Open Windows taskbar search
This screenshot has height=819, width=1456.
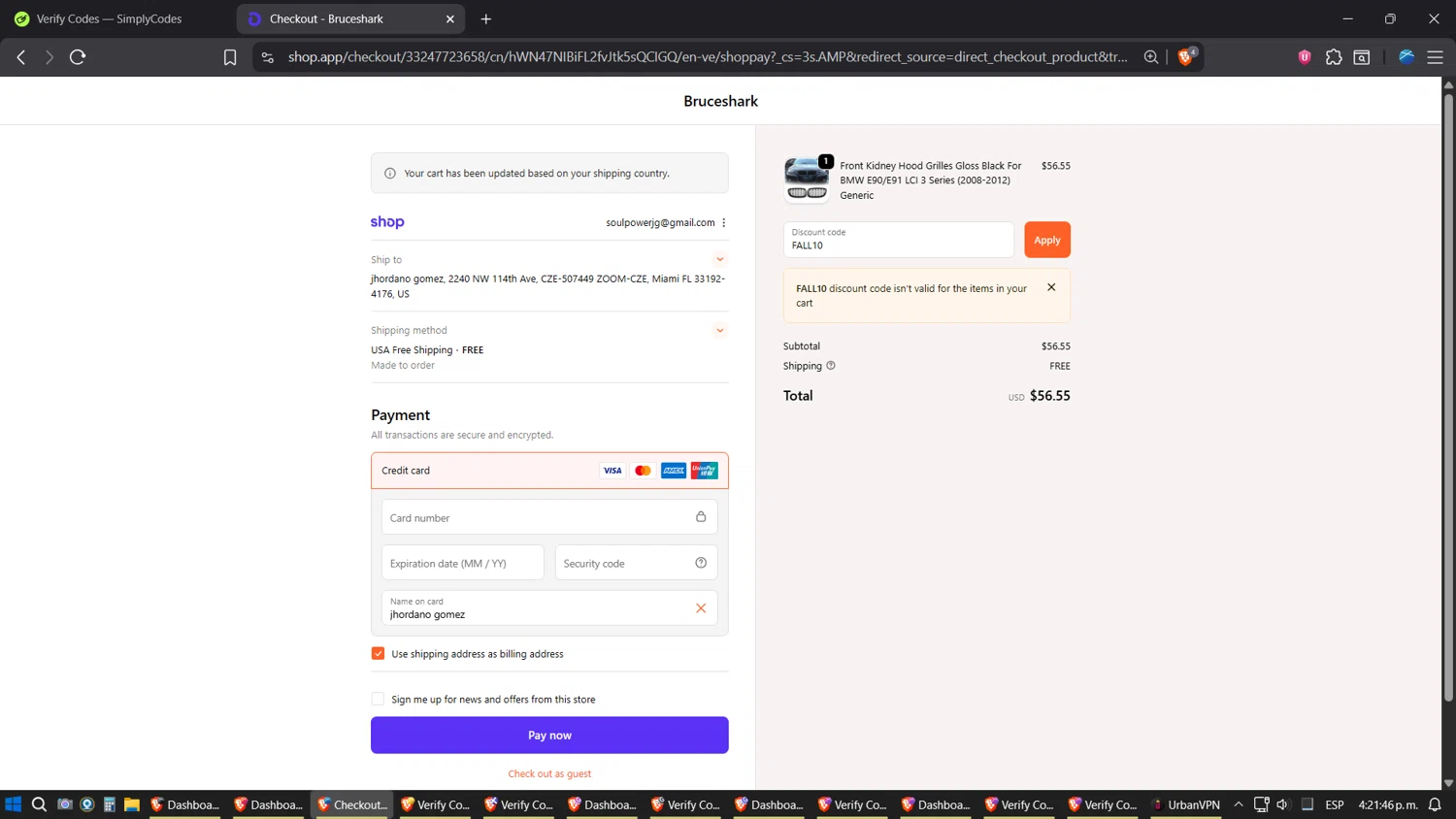pos(39,804)
